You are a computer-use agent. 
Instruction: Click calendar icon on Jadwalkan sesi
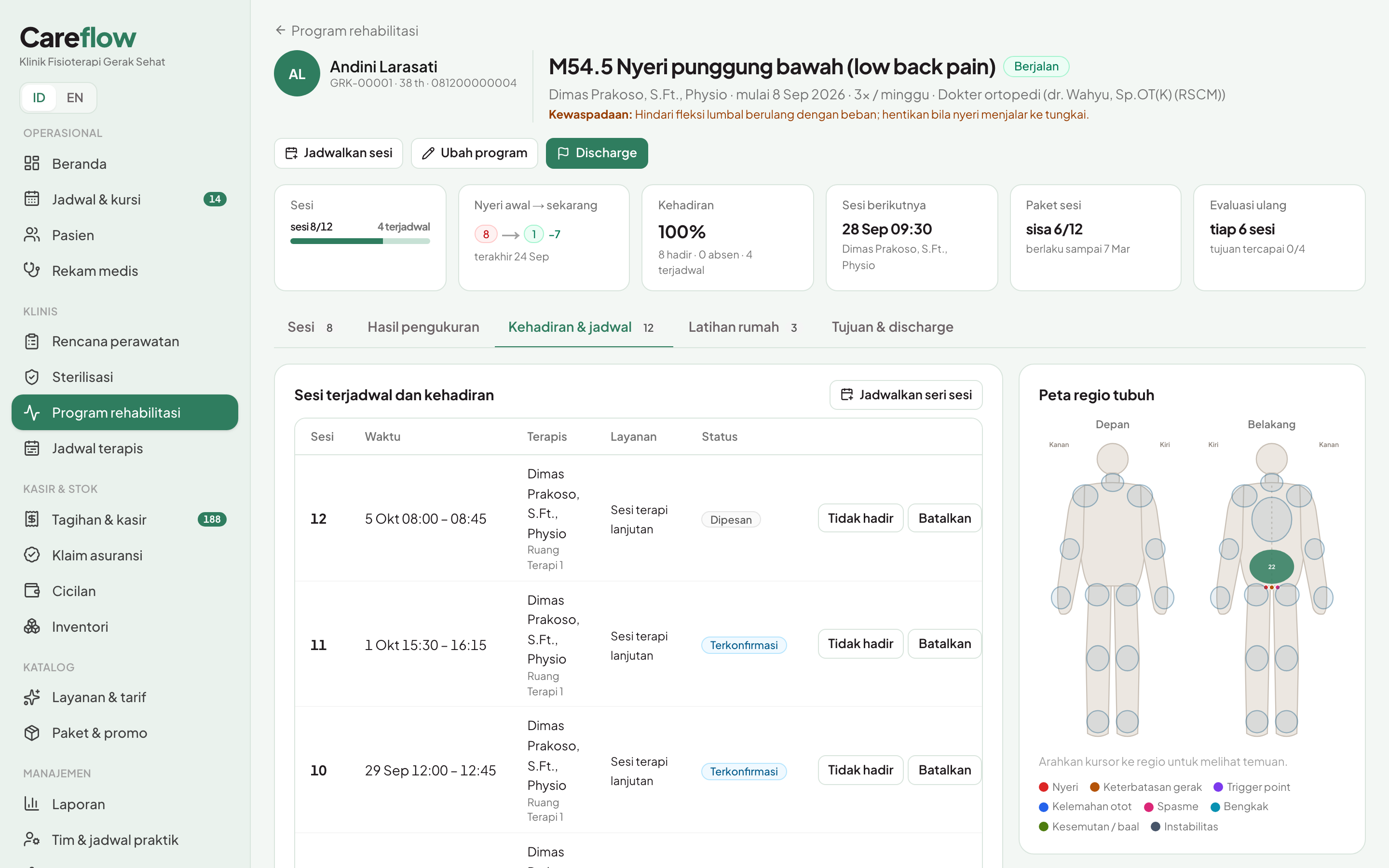pyautogui.click(x=292, y=153)
